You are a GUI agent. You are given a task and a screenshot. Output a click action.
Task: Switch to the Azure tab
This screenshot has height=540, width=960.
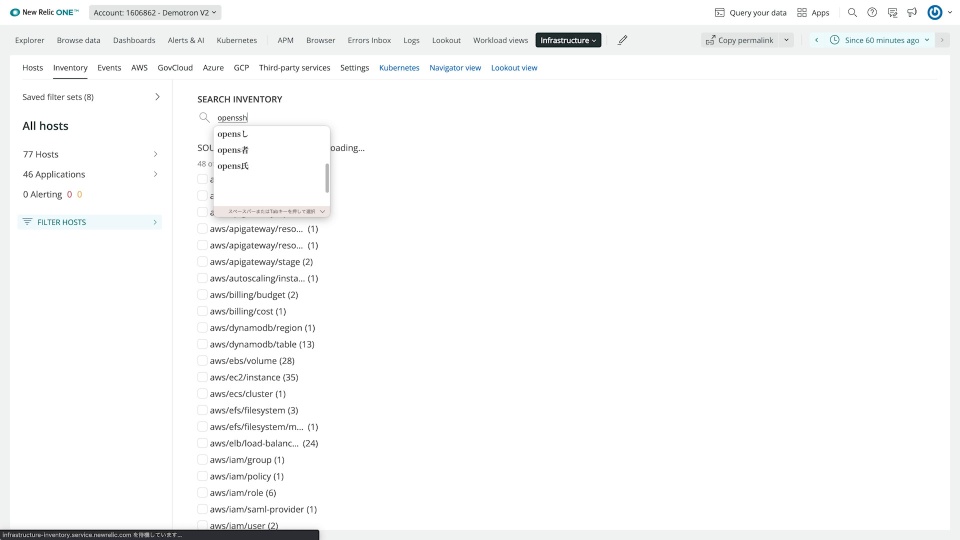[213, 67]
